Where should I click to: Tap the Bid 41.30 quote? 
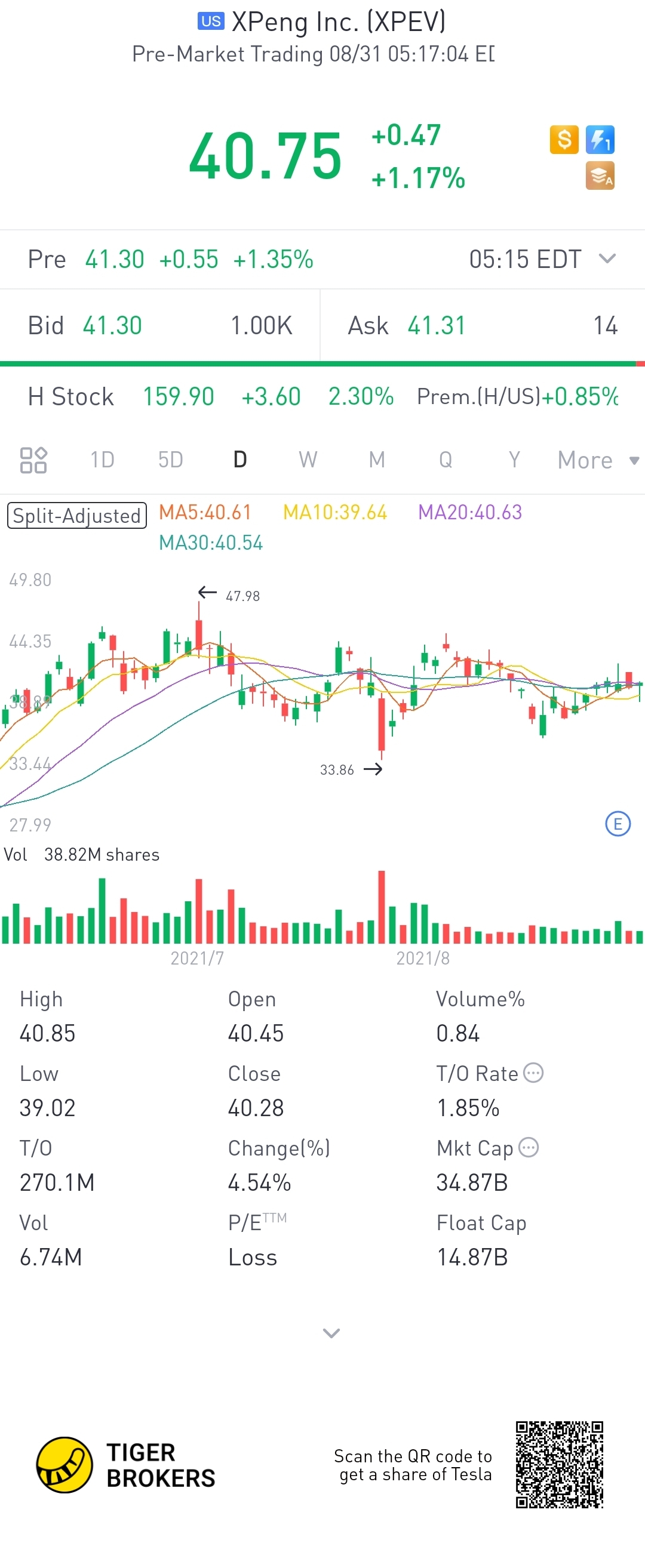coord(159,326)
